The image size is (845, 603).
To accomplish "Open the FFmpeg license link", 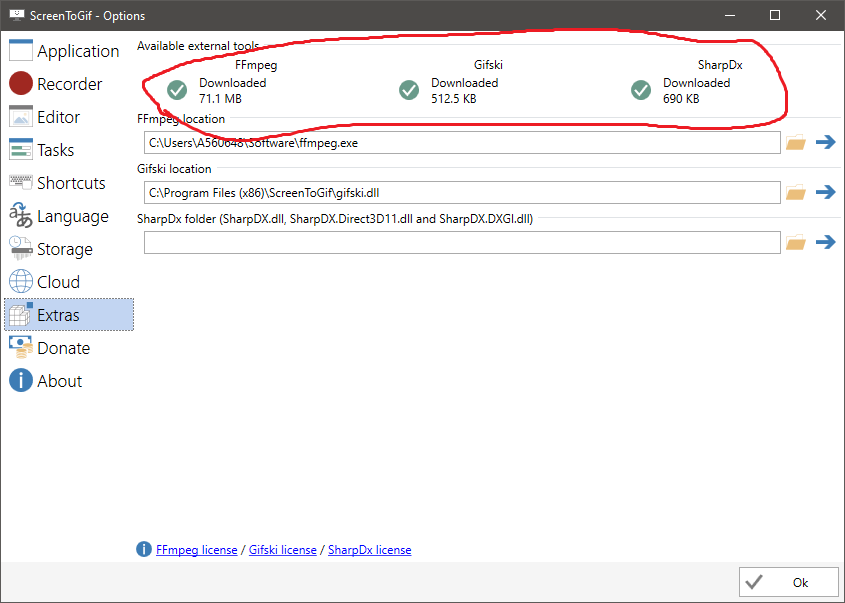I will [x=197, y=550].
